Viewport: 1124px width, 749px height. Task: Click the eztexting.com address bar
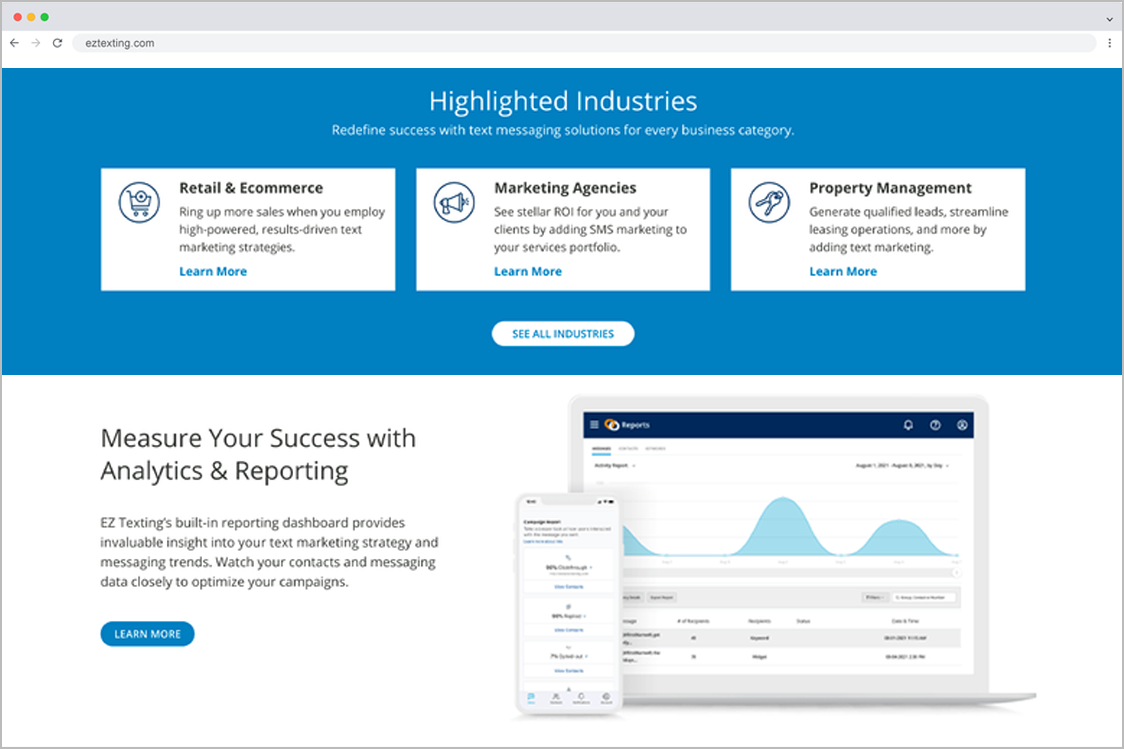[584, 43]
